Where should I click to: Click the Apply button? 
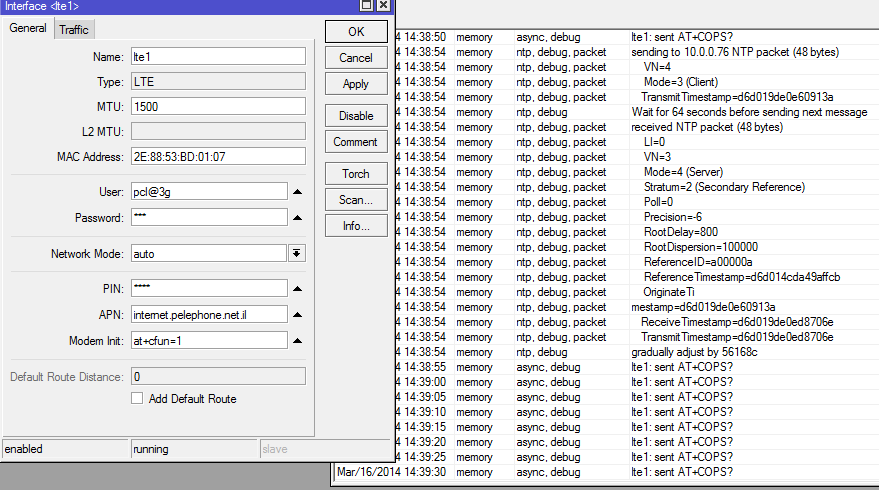tap(356, 84)
